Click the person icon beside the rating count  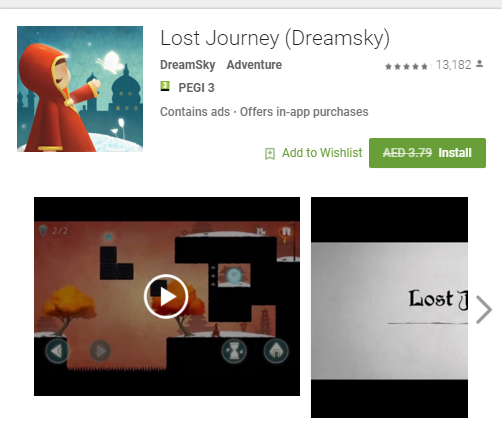tap(479, 63)
